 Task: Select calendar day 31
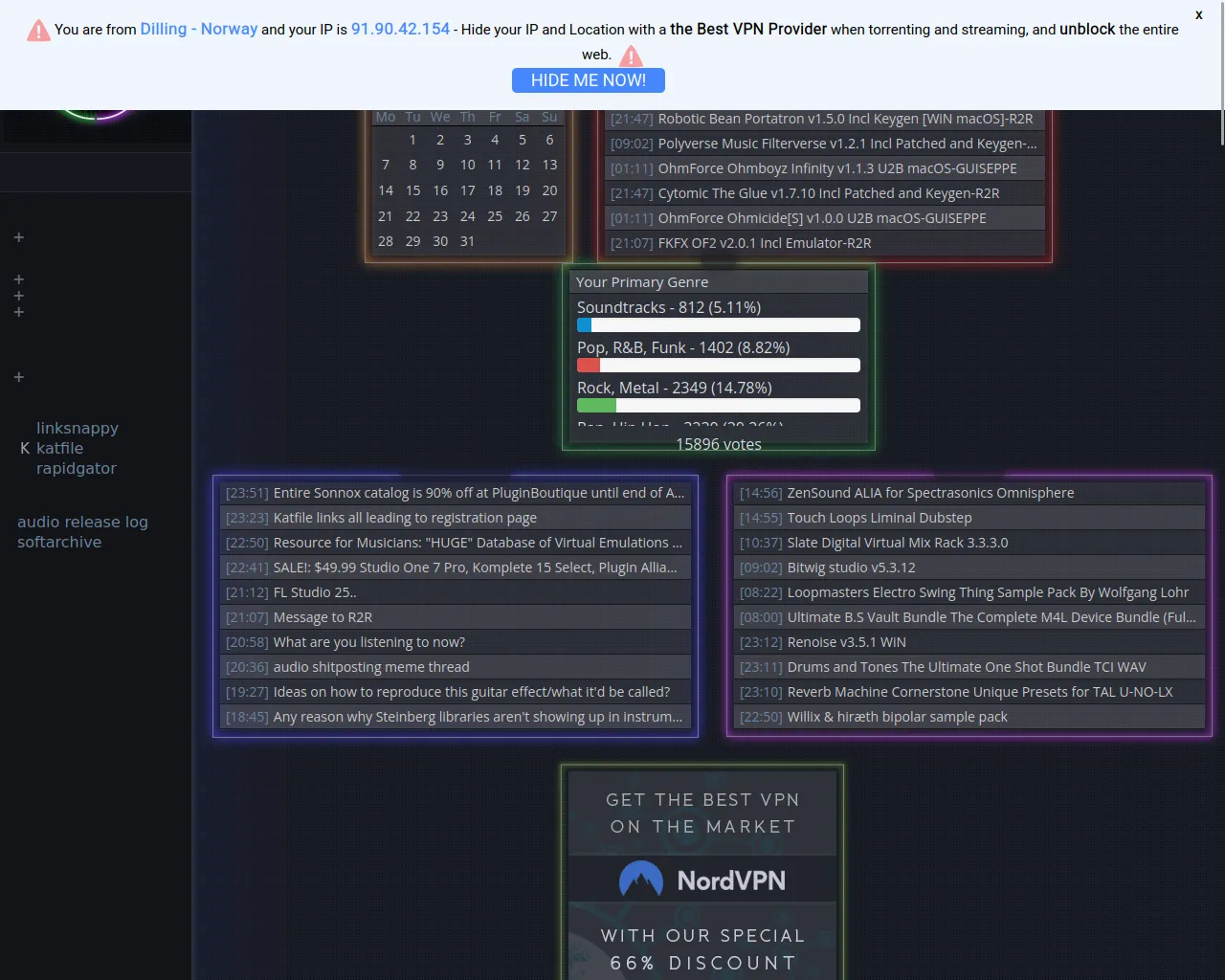pos(468,241)
